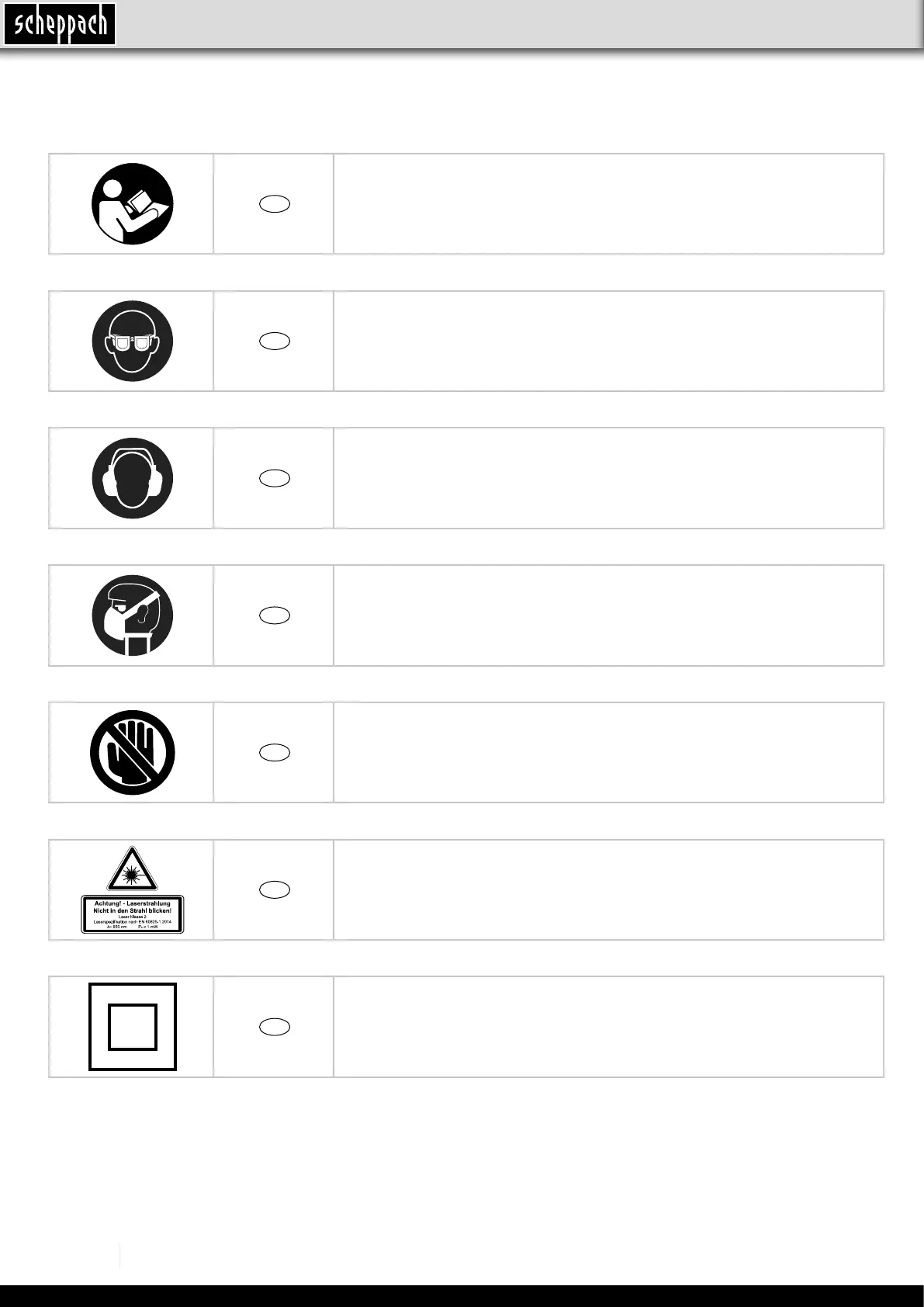Click the read-the-manual safety symbol

[132, 204]
